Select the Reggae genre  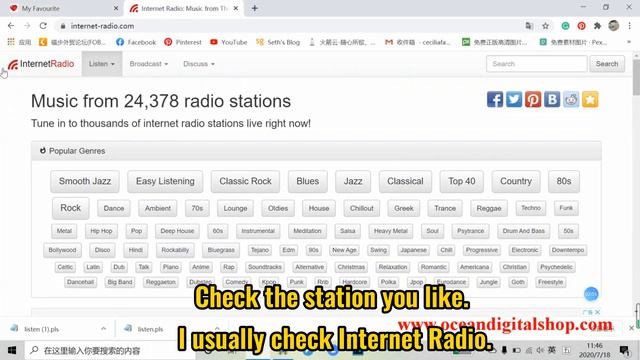pos(489,208)
